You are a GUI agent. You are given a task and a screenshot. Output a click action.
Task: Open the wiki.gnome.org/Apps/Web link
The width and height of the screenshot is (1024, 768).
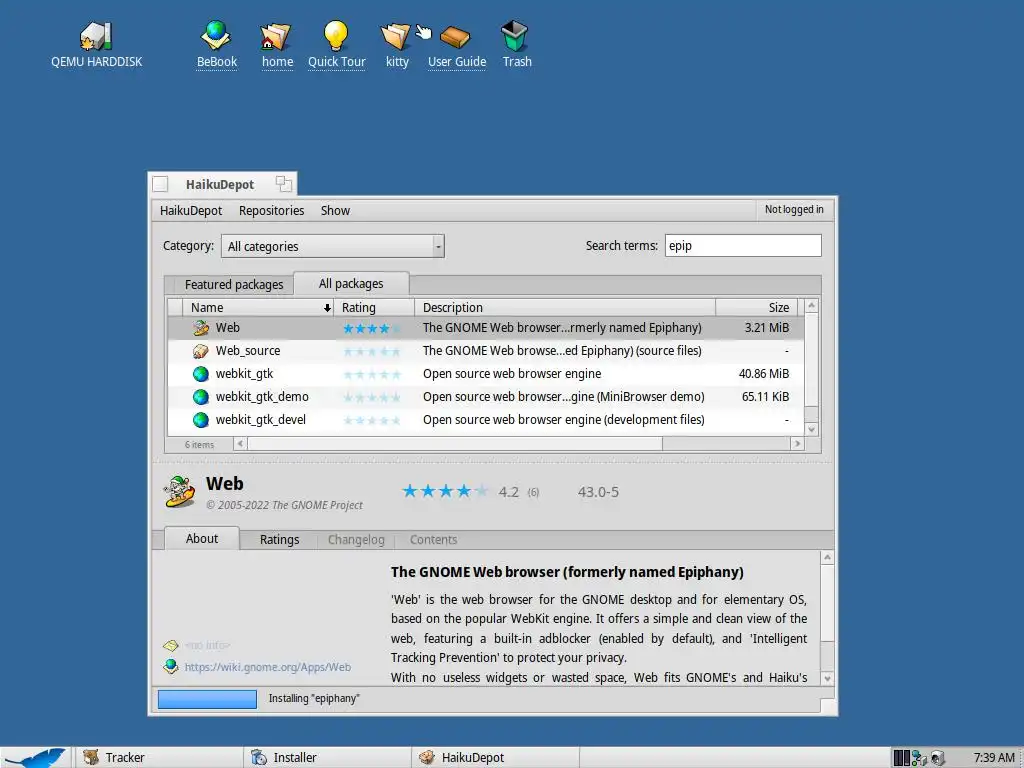(x=267, y=667)
